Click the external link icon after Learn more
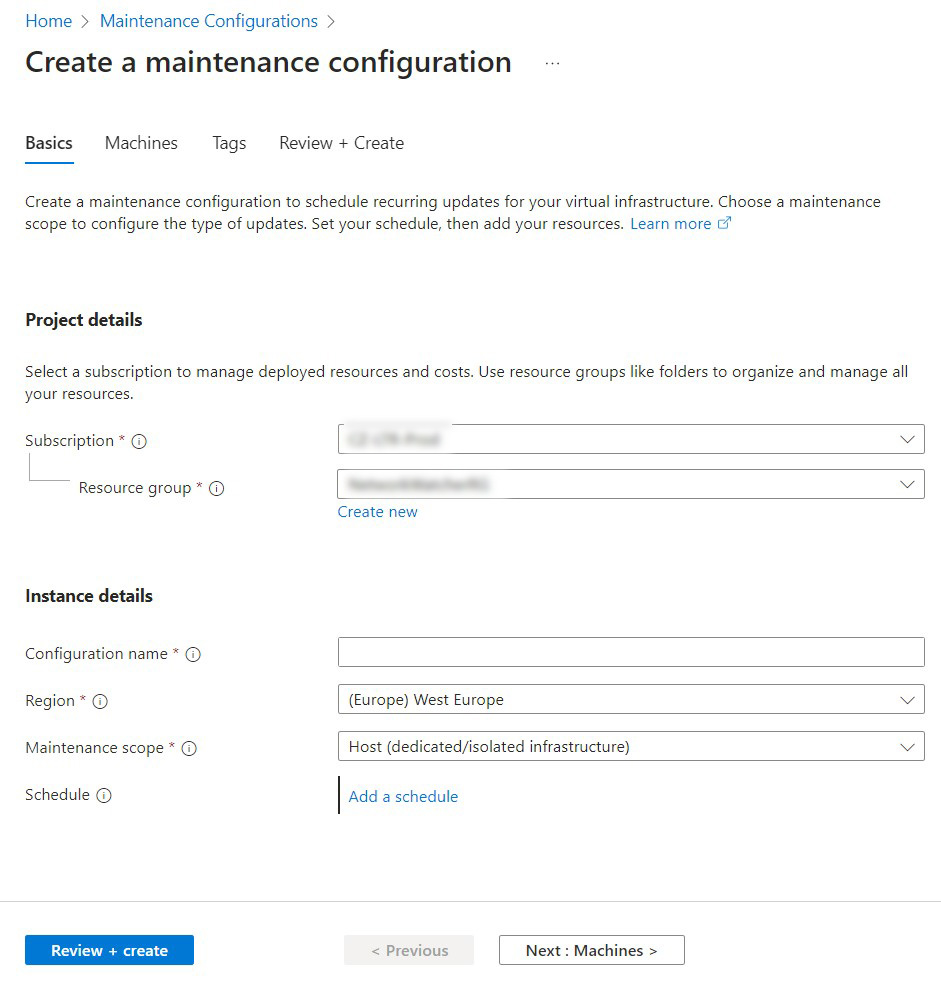941x990 pixels. [724, 223]
